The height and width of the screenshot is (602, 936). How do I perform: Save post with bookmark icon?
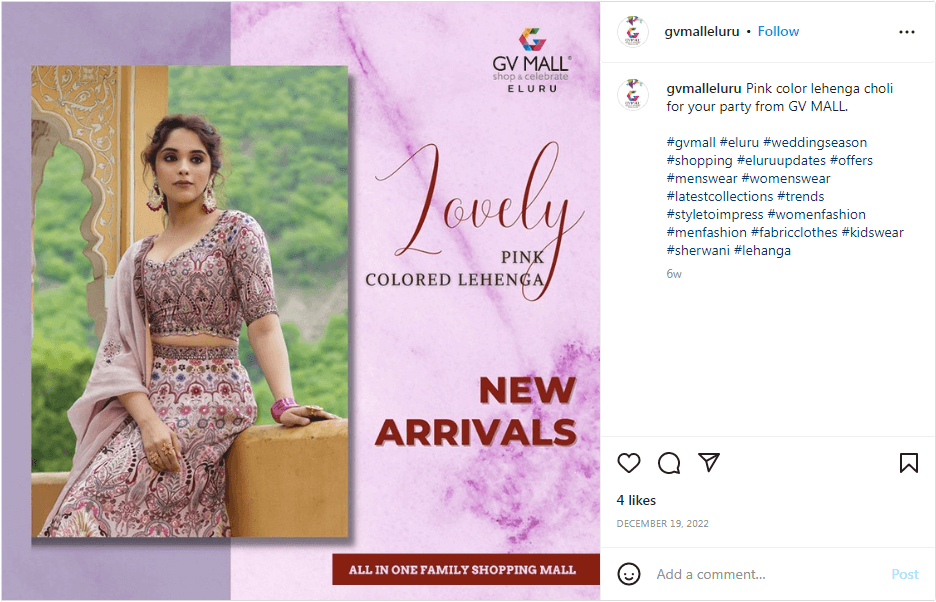pos(909,463)
